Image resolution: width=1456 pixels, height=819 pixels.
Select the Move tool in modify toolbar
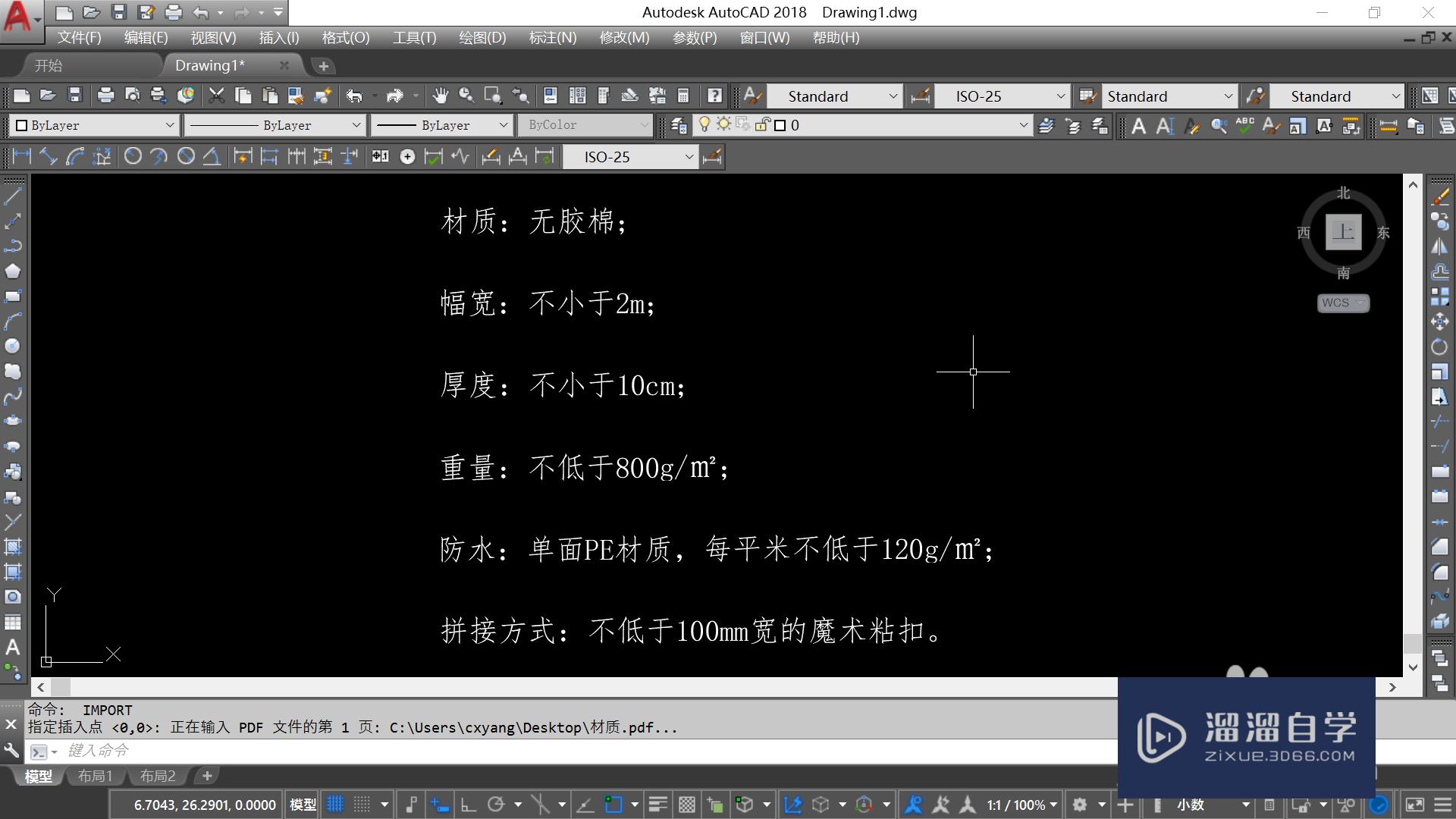coord(1439,322)
